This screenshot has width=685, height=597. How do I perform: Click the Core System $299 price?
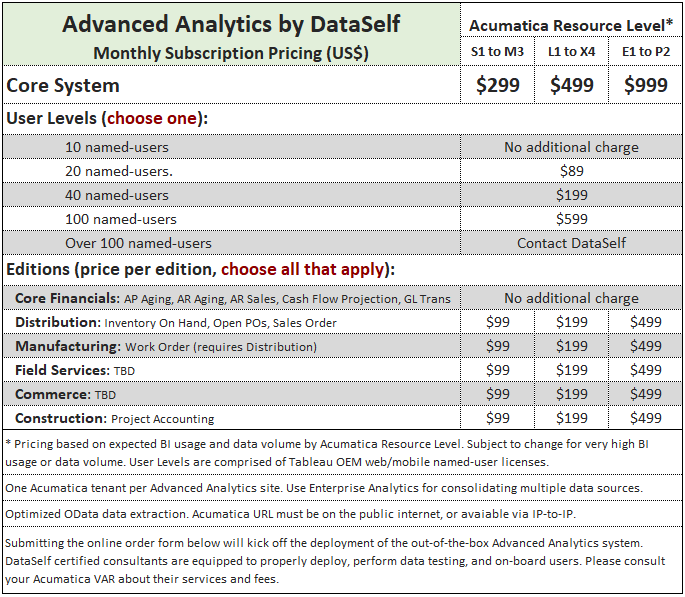498,85
